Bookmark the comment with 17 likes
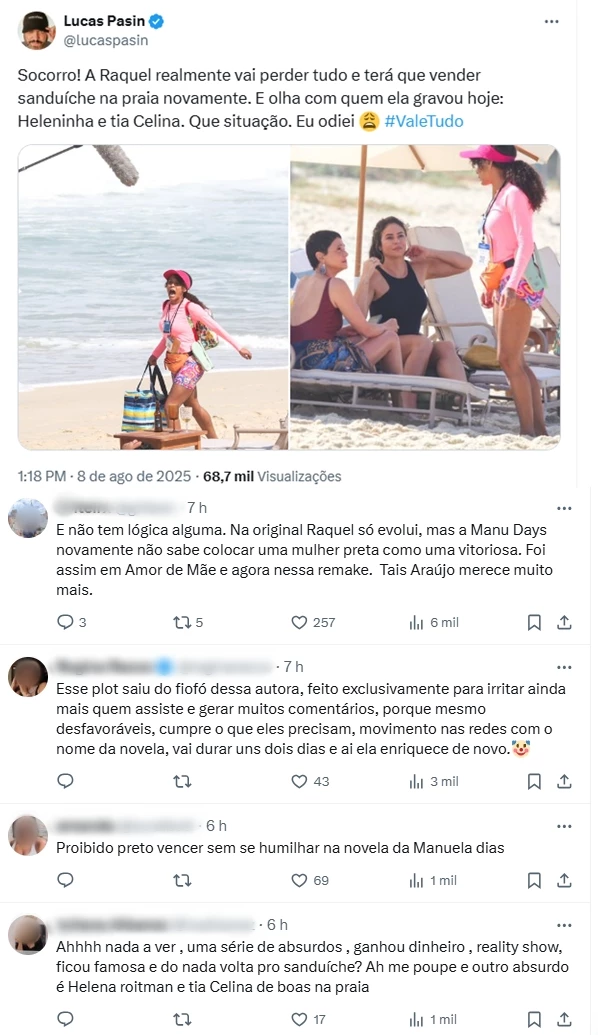This screenshot has height=1035, width=598. click(534, 1020)
